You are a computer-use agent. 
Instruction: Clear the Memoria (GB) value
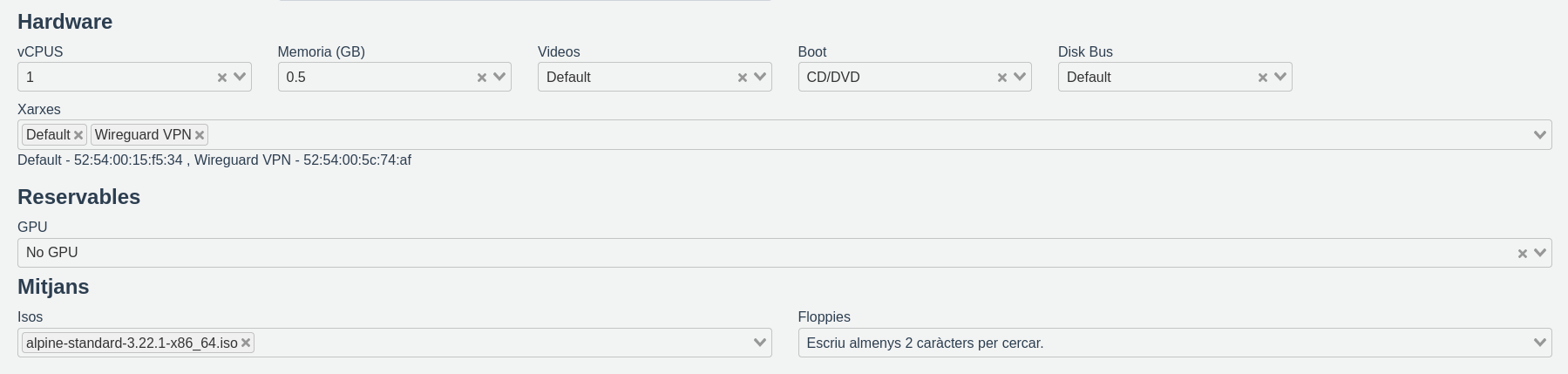pos(482,78)
